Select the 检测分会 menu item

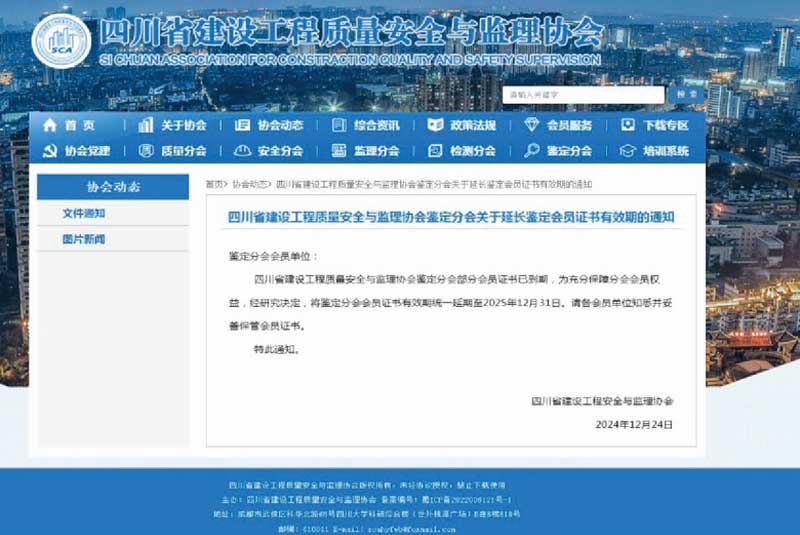tap(472, 151)
